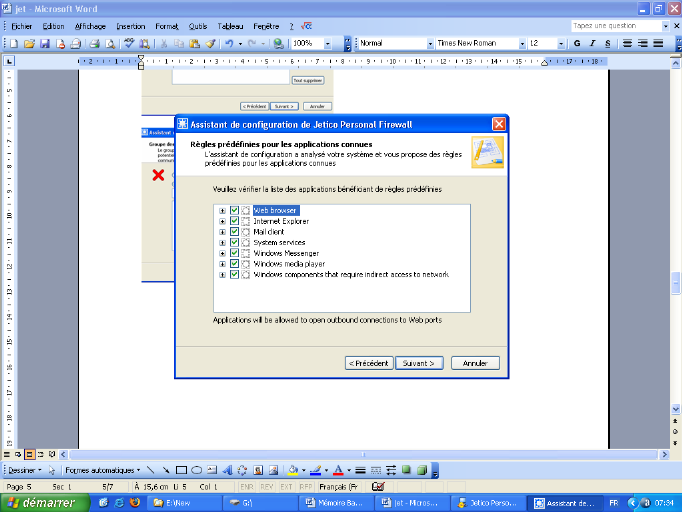Click the Format Painter brush icon
Screen dimensions: 682x512
click(211, 44)
